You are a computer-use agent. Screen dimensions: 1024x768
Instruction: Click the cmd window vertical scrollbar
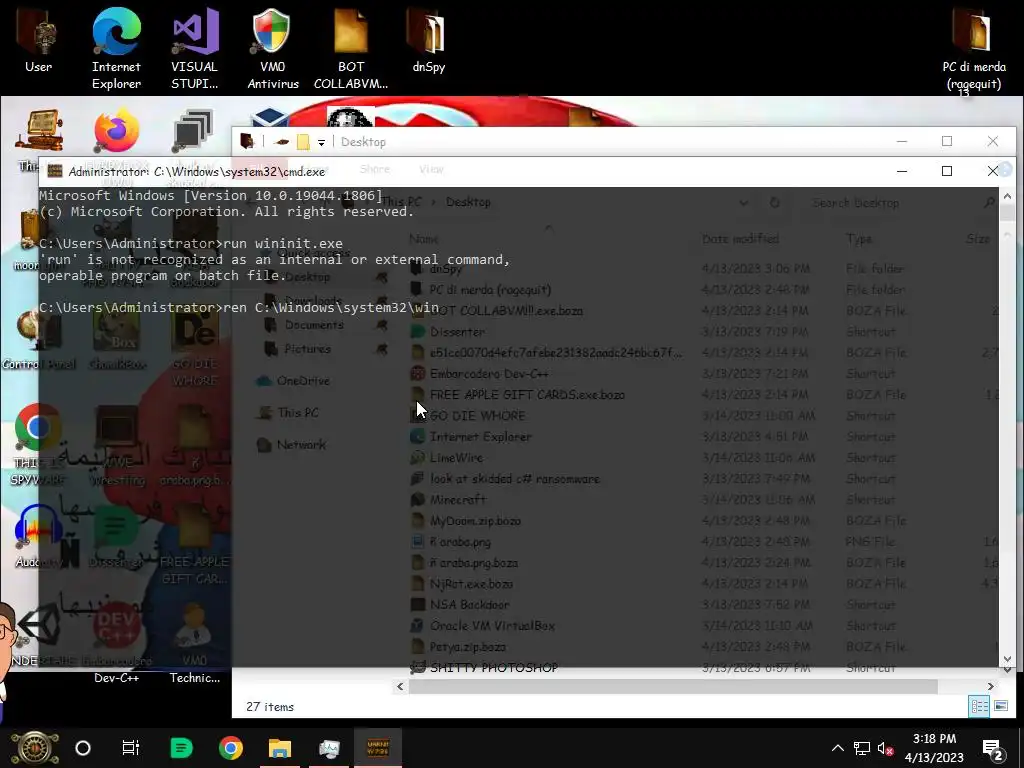click(x=1006, y=426)
